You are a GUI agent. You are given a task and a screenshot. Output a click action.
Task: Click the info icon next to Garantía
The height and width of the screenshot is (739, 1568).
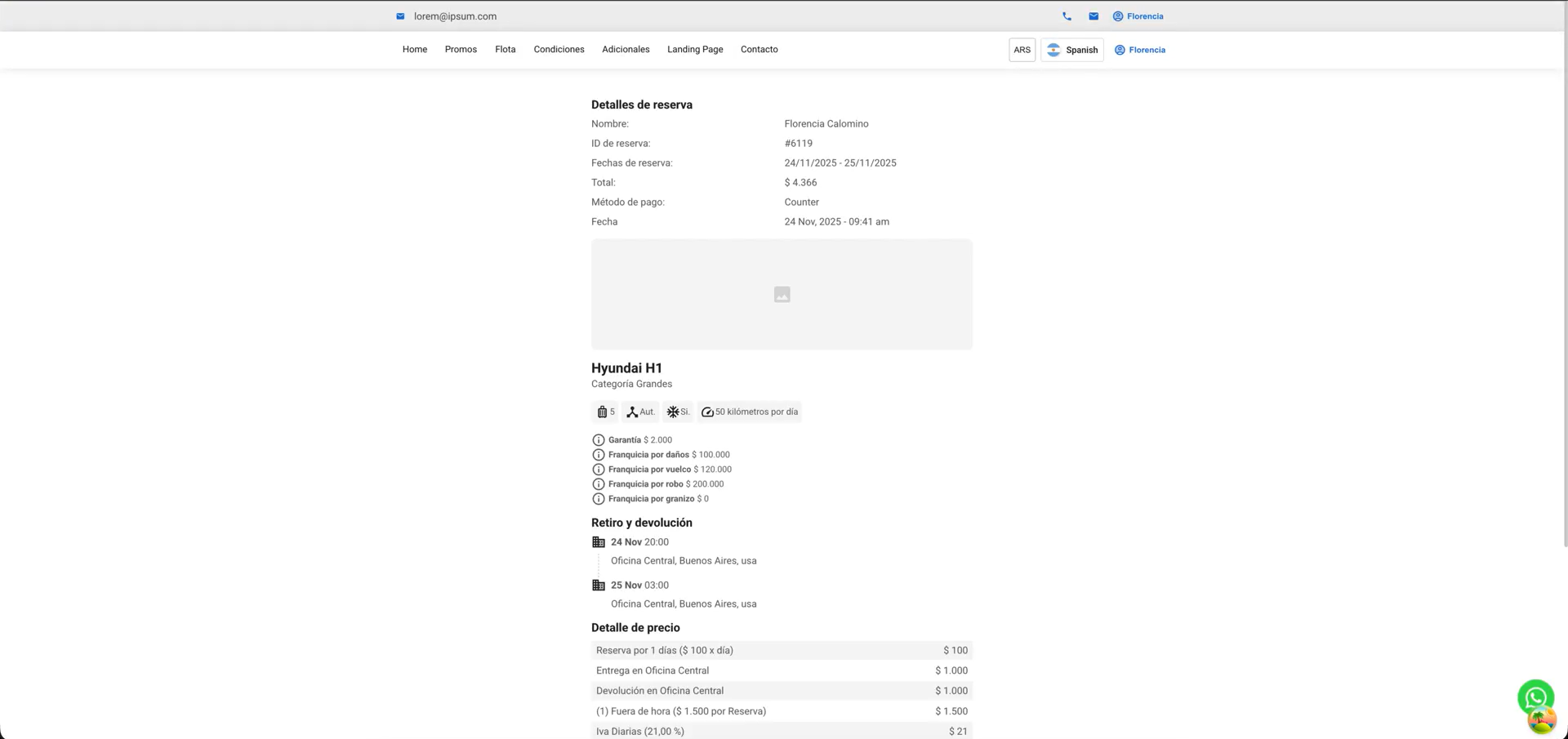click(x=599, y=440)
